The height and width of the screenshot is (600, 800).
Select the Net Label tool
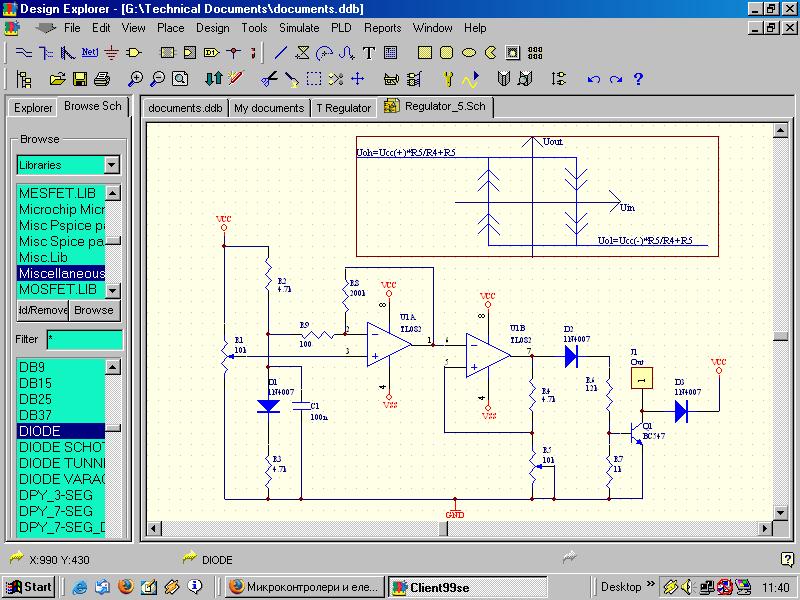pos(90,52)
